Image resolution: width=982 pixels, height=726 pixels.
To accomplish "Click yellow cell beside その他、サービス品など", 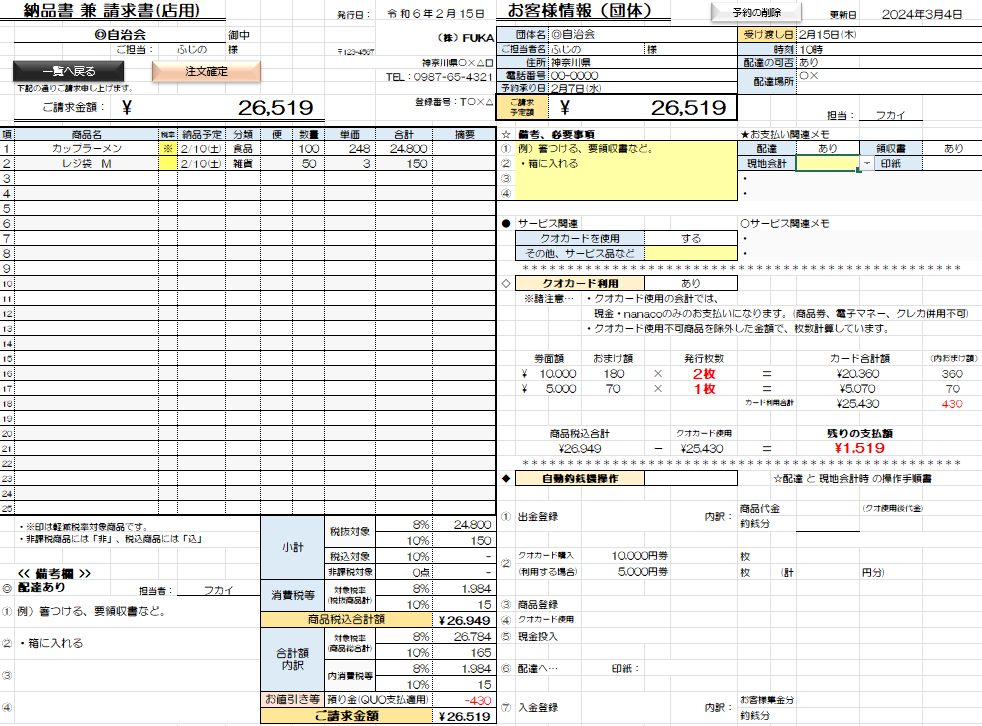I will pyautogui.click(x=690, y=253).
